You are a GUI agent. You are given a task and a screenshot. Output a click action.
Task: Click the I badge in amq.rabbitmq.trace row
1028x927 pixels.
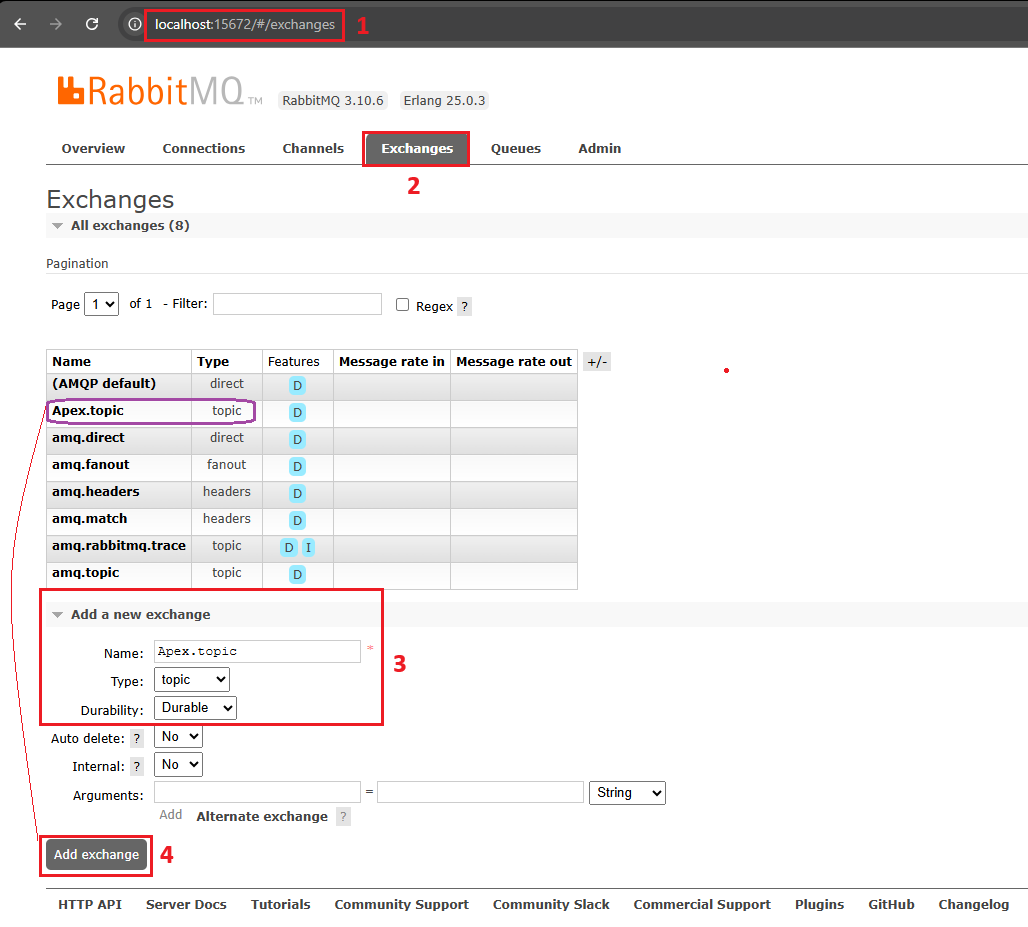click(x=308, y=547)
